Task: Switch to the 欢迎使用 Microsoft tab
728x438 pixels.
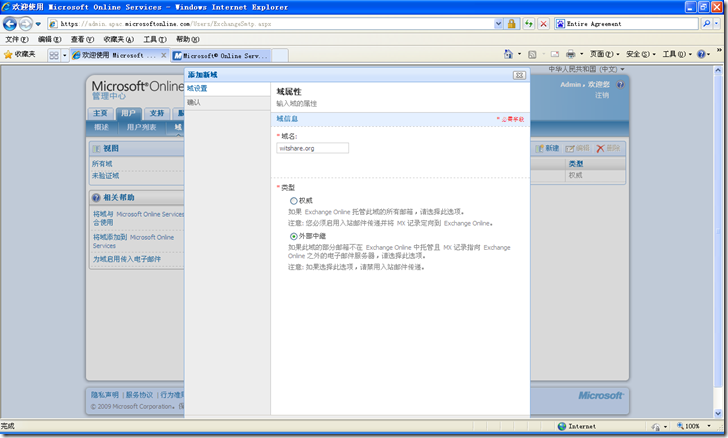Action: click(x=114, y=55)
